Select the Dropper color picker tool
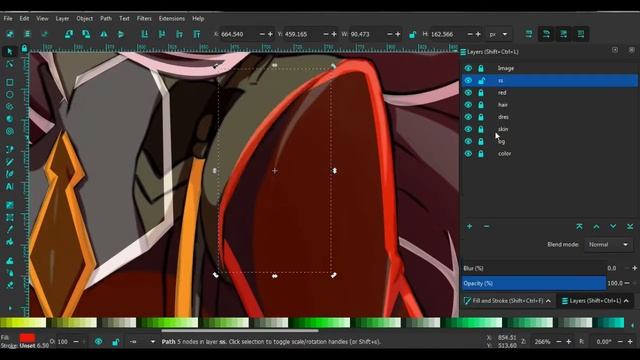 (9, 229)
